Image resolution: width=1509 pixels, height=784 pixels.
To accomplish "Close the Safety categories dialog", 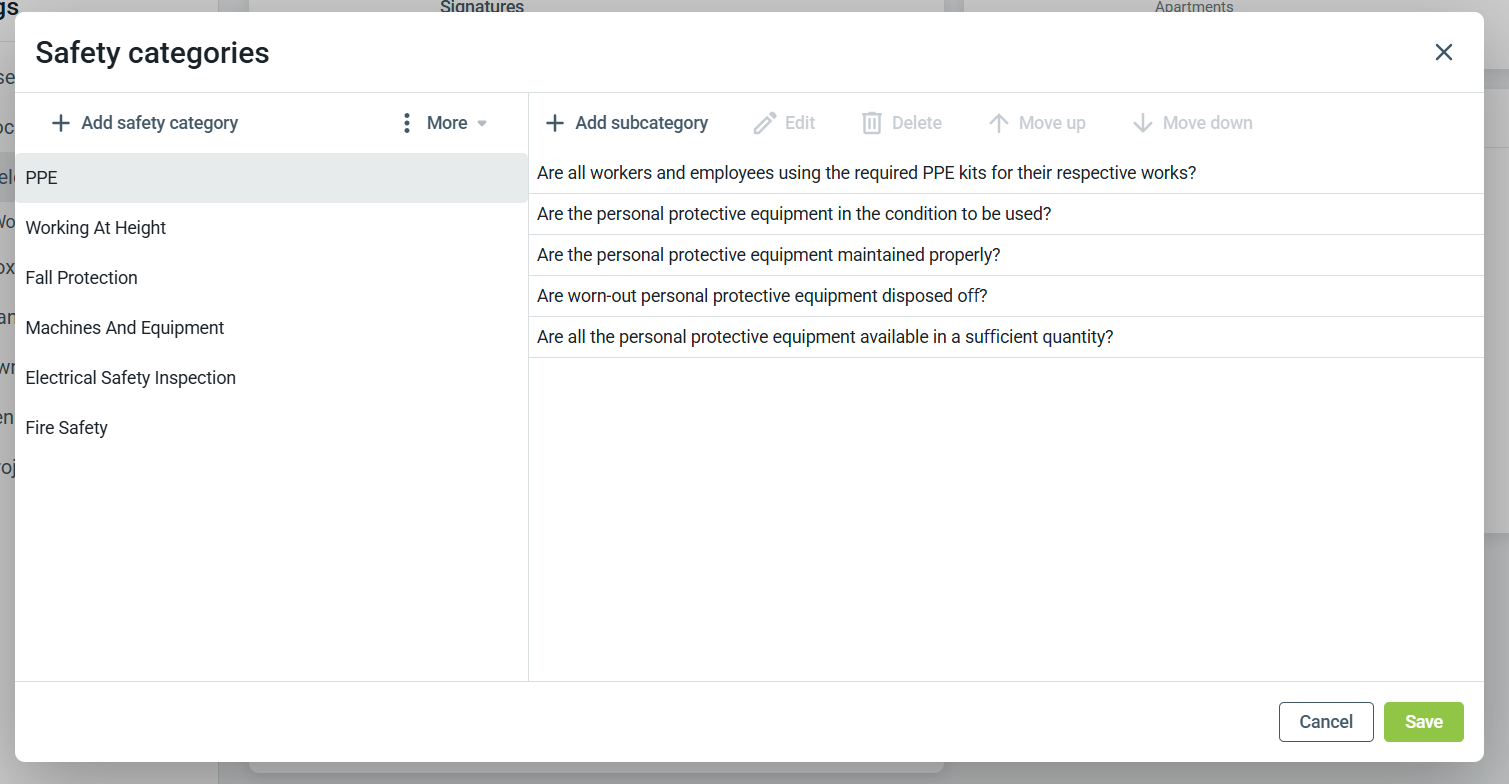I will tap(1444, 52).
